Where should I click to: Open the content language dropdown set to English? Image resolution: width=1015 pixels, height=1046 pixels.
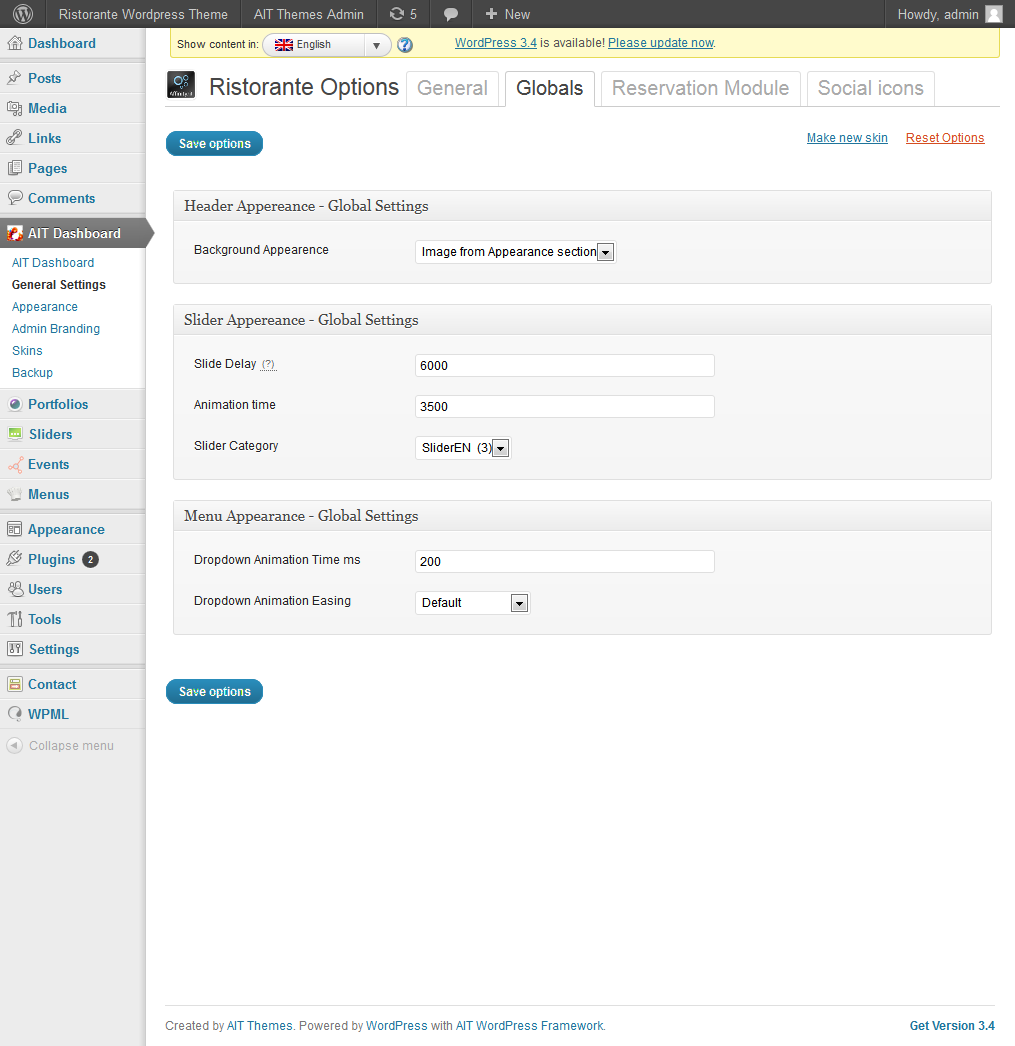click(326, 45)
